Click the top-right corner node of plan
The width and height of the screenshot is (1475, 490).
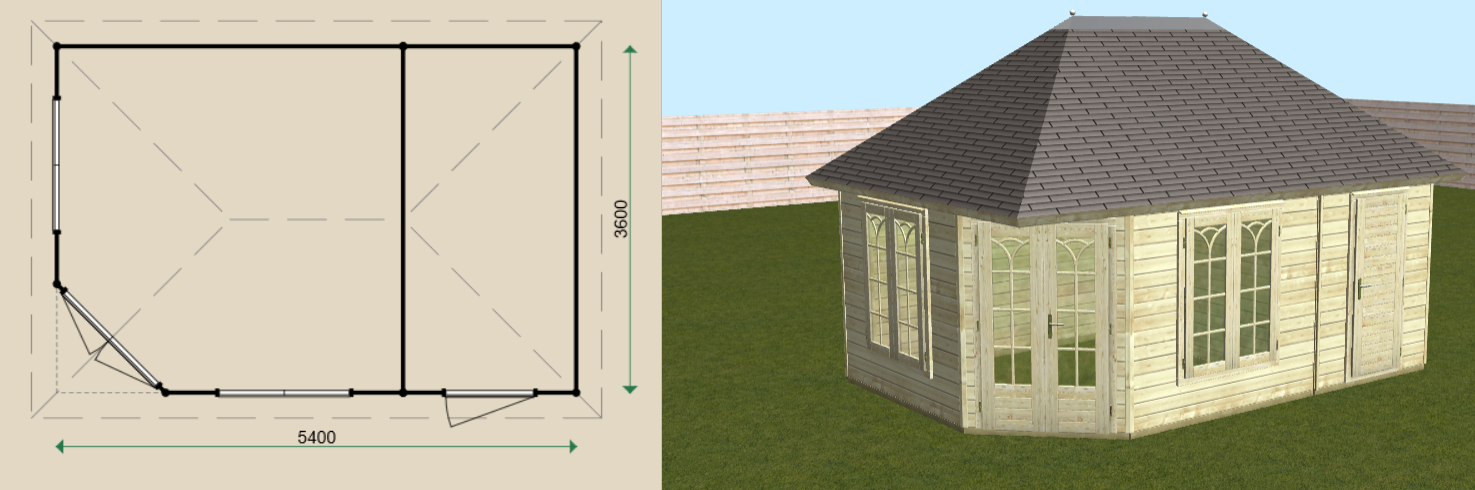(x=577, y=46)
